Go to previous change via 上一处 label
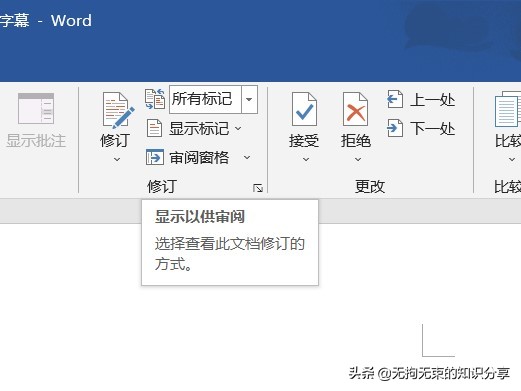Viewport: 521px width, 391px height. coord(432,100)
